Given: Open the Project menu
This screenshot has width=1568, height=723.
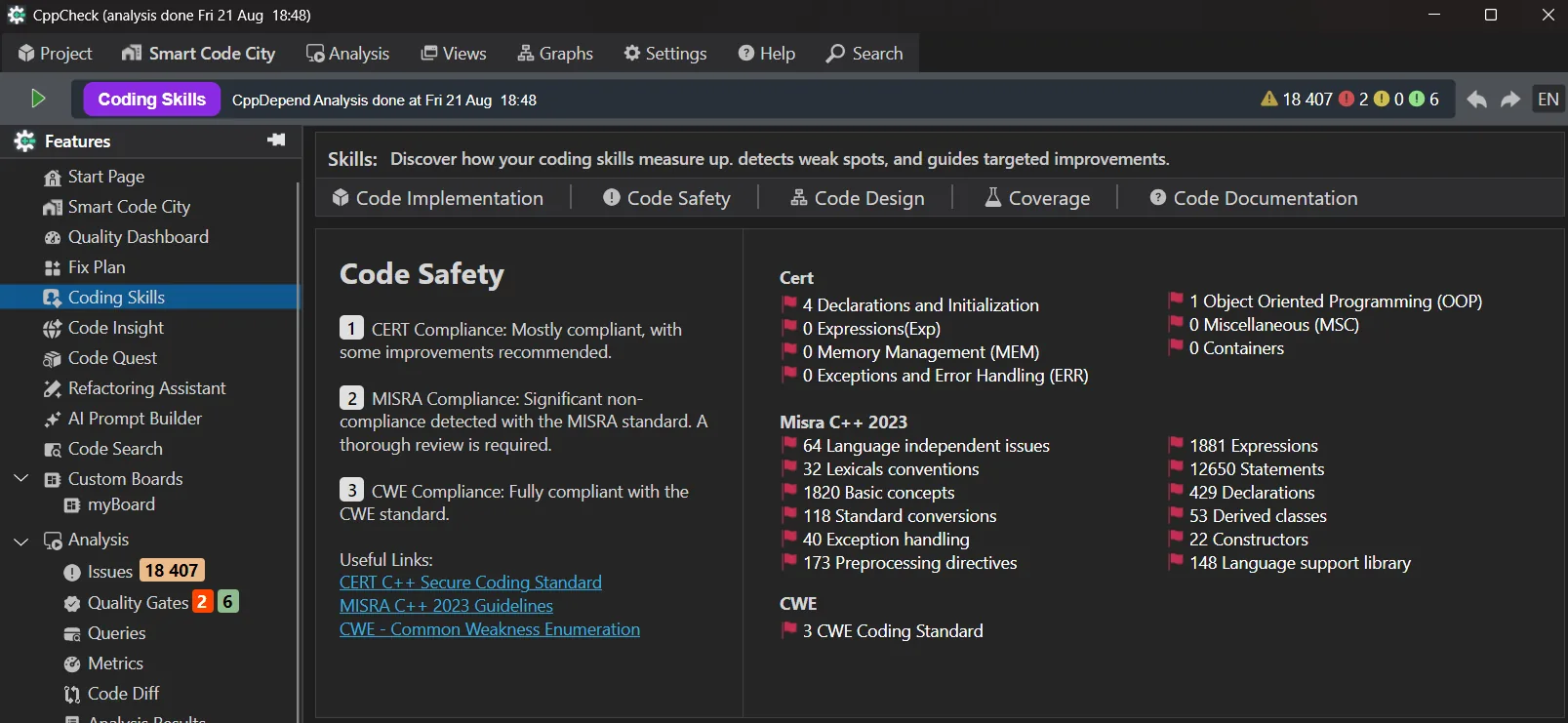Looking at the screenshot, I should pyautogui.click(x=55, y=53).
